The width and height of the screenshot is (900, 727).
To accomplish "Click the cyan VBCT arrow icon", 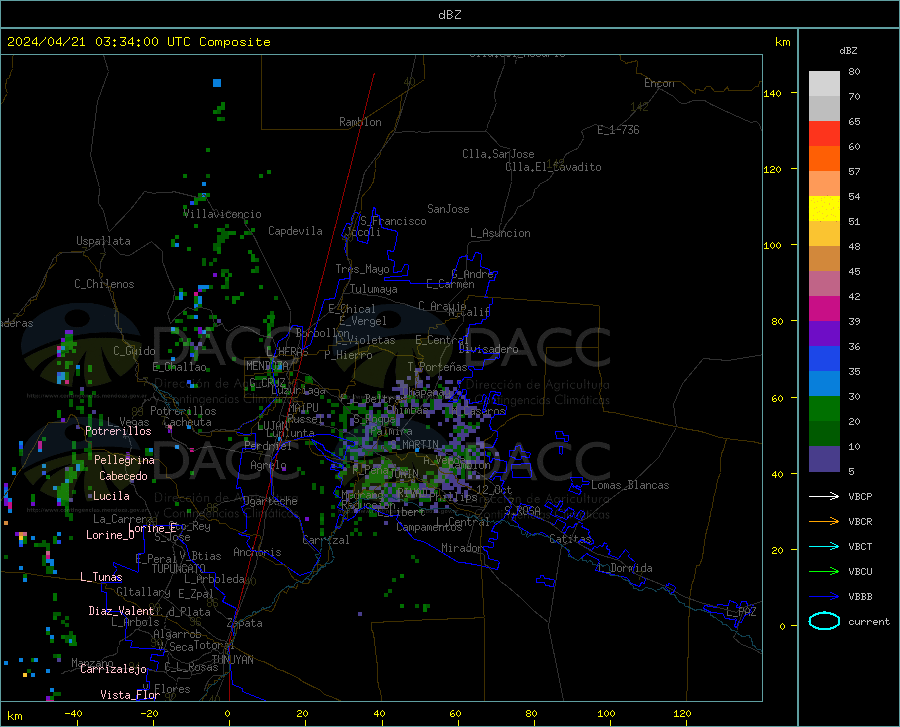I will point(824,546).
